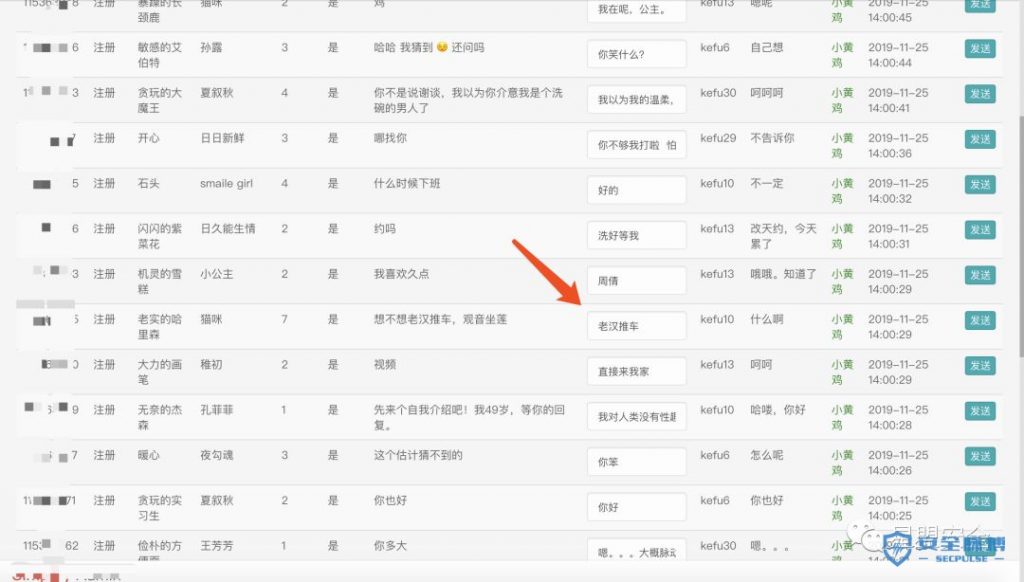Click timestamp 2019-11-25 14:00:44
1024x582 pixels.
coord(898,55)
